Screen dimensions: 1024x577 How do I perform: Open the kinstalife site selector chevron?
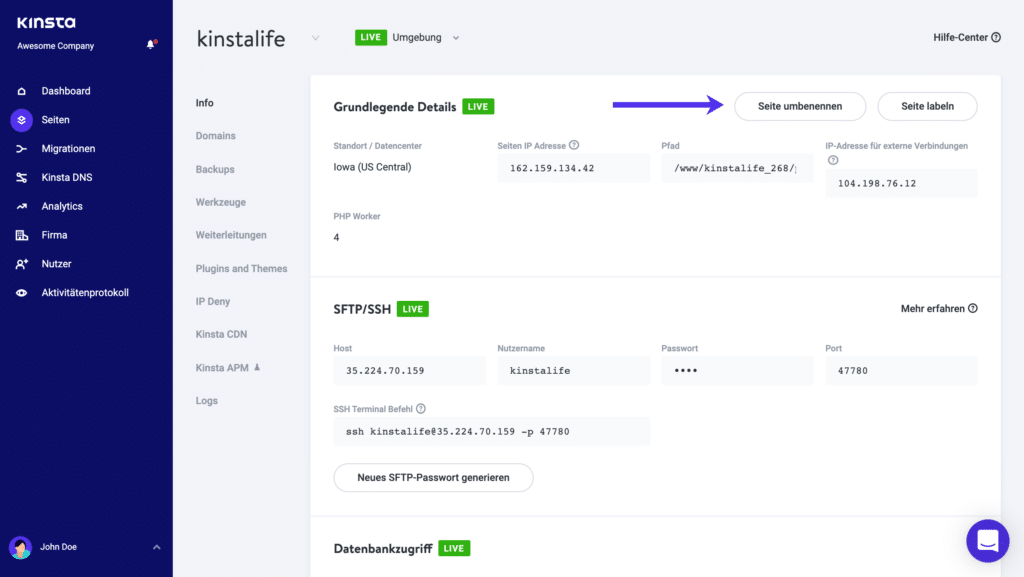click(x=315, y=37)
